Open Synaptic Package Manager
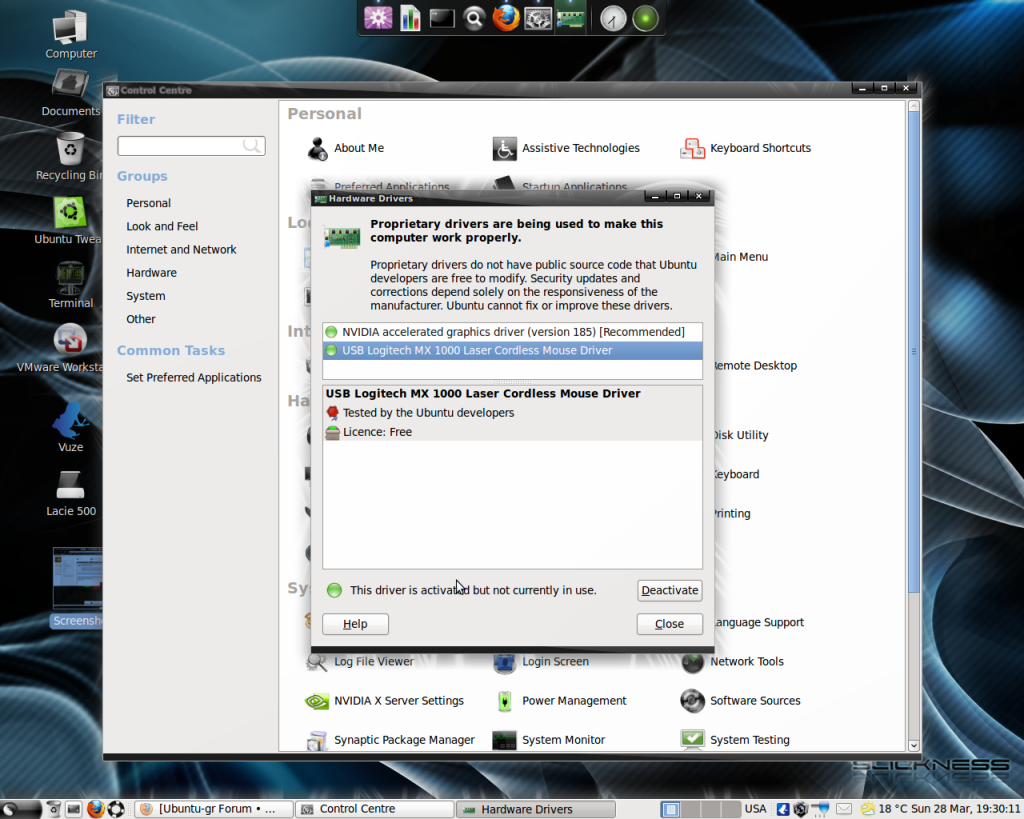 coord(391,740)
